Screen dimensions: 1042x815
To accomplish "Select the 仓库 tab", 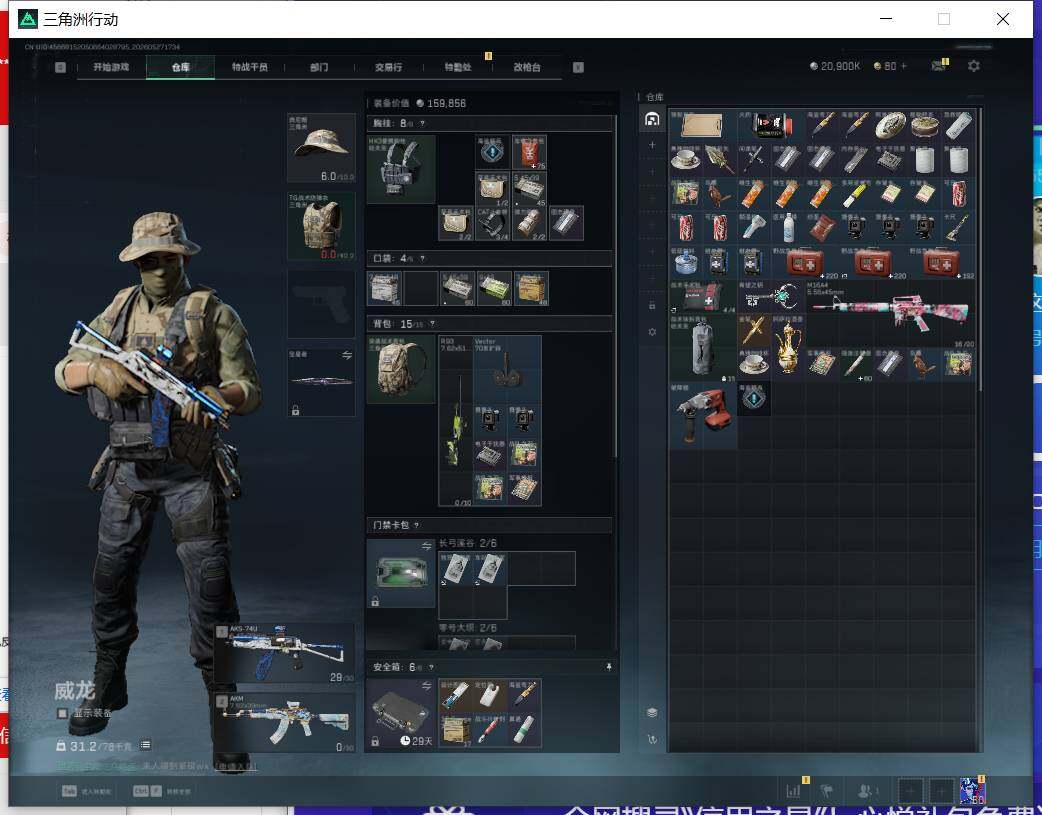I will 181,67.
